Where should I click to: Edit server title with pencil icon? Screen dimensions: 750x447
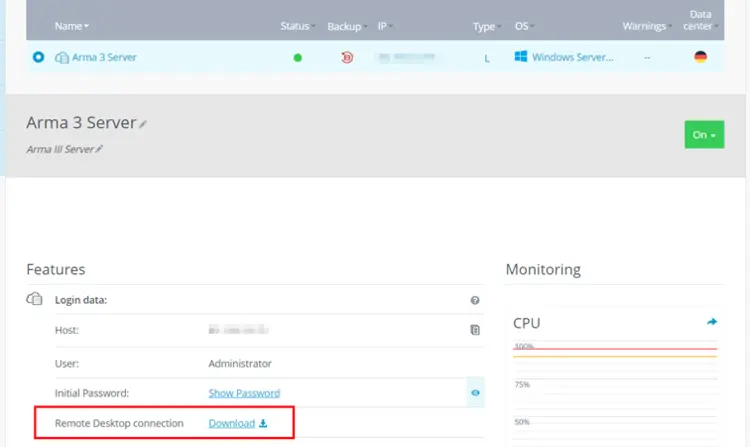143,124
